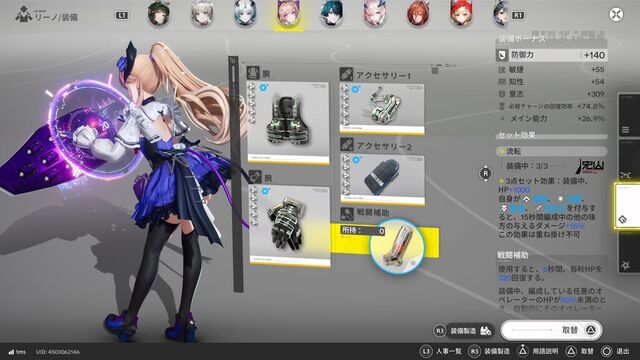Select the dark teal-haired operator portrait
This screenshot has height=360, width=640.
tap(331, 14)
